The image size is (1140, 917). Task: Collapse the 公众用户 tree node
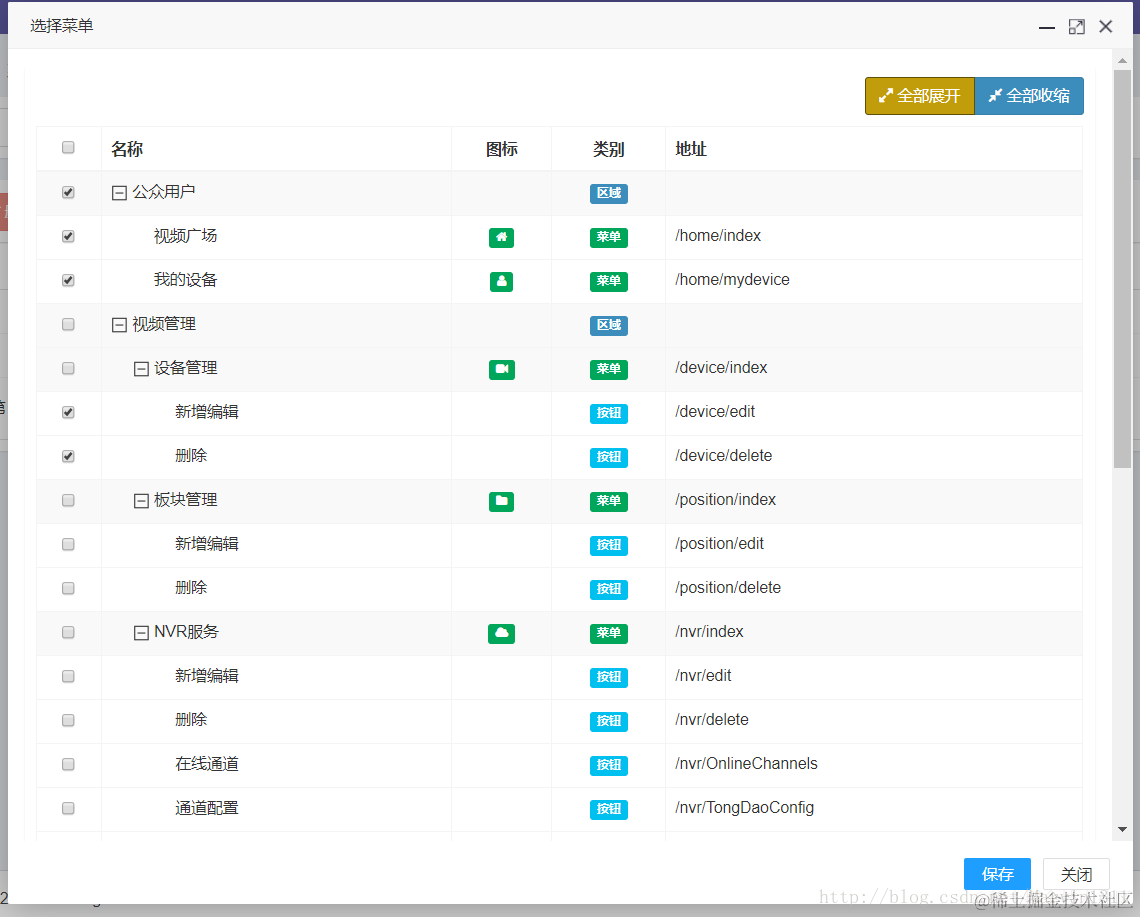coord(119,193)
